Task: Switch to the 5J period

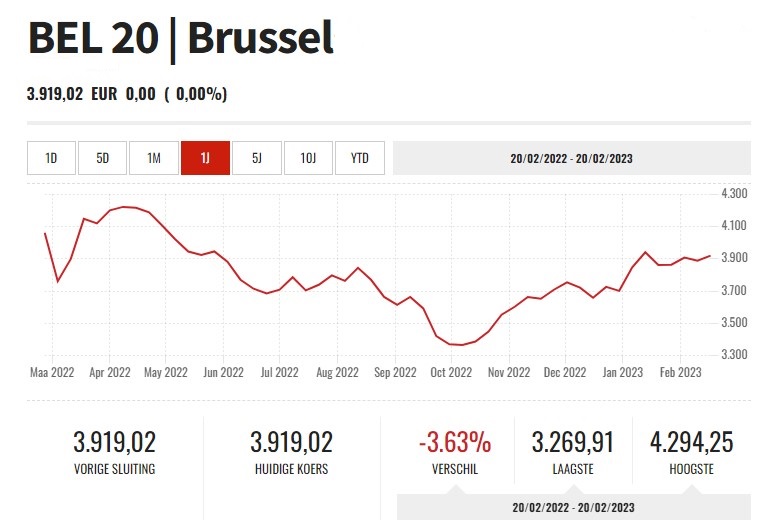Action: (257, 158)
